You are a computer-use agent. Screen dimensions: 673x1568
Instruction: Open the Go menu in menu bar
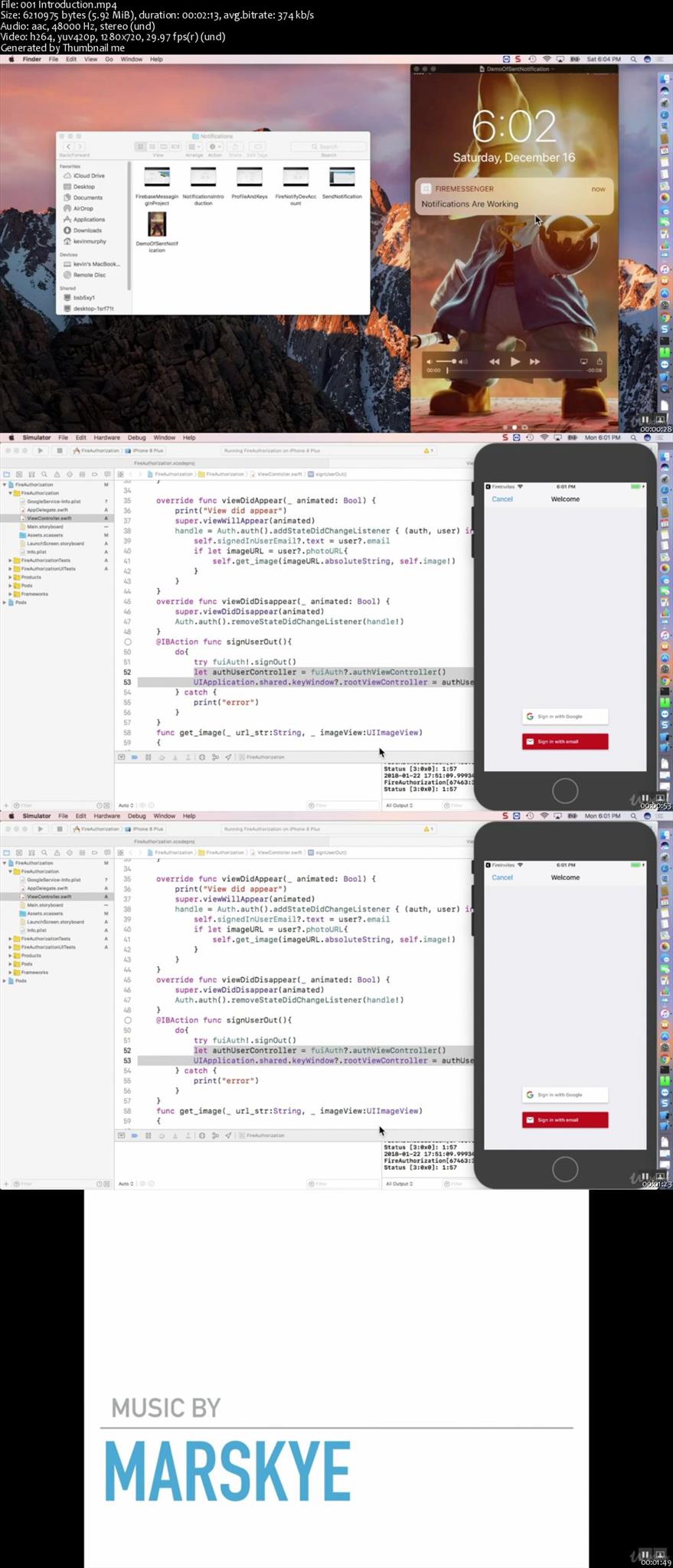109,59
